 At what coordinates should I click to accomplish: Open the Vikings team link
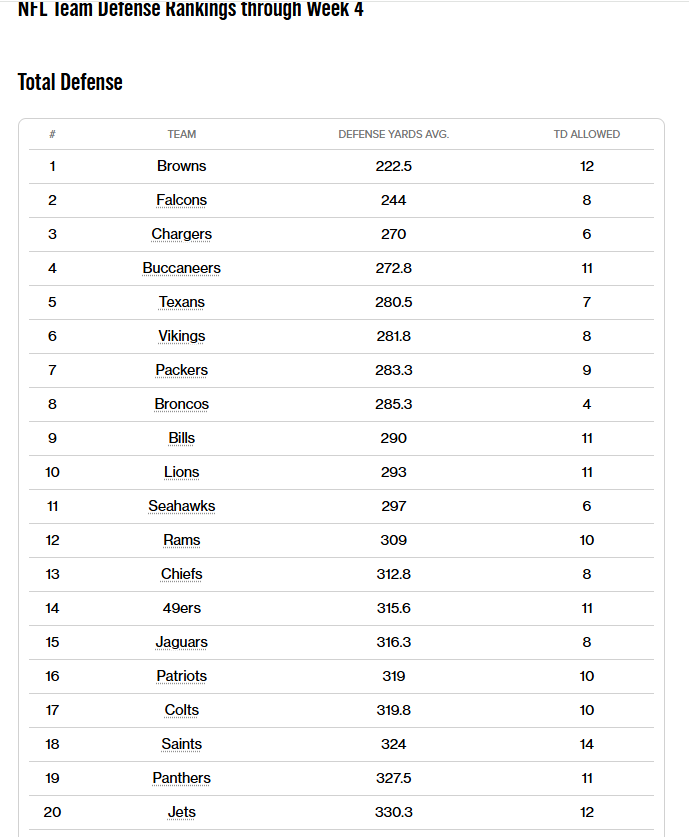[x=182, y=336]
